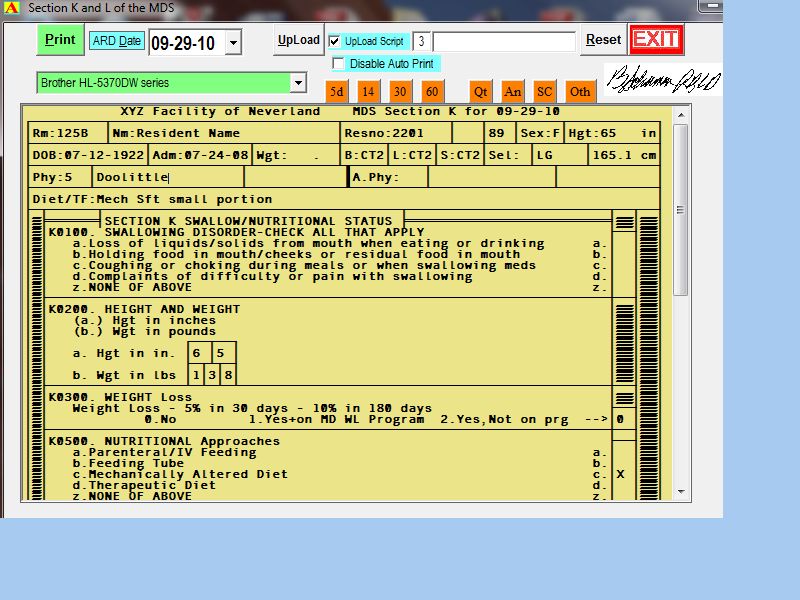Click the scroll down arrow of form
The width and height of the screenshot is (800, 600).
coord(681,491)
